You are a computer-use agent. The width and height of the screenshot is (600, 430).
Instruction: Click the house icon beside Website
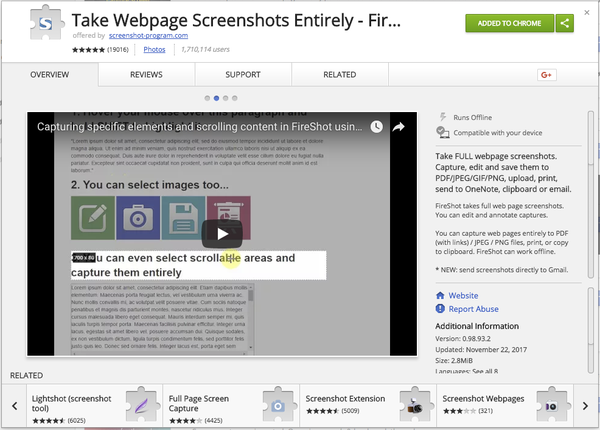pos(440,296)
